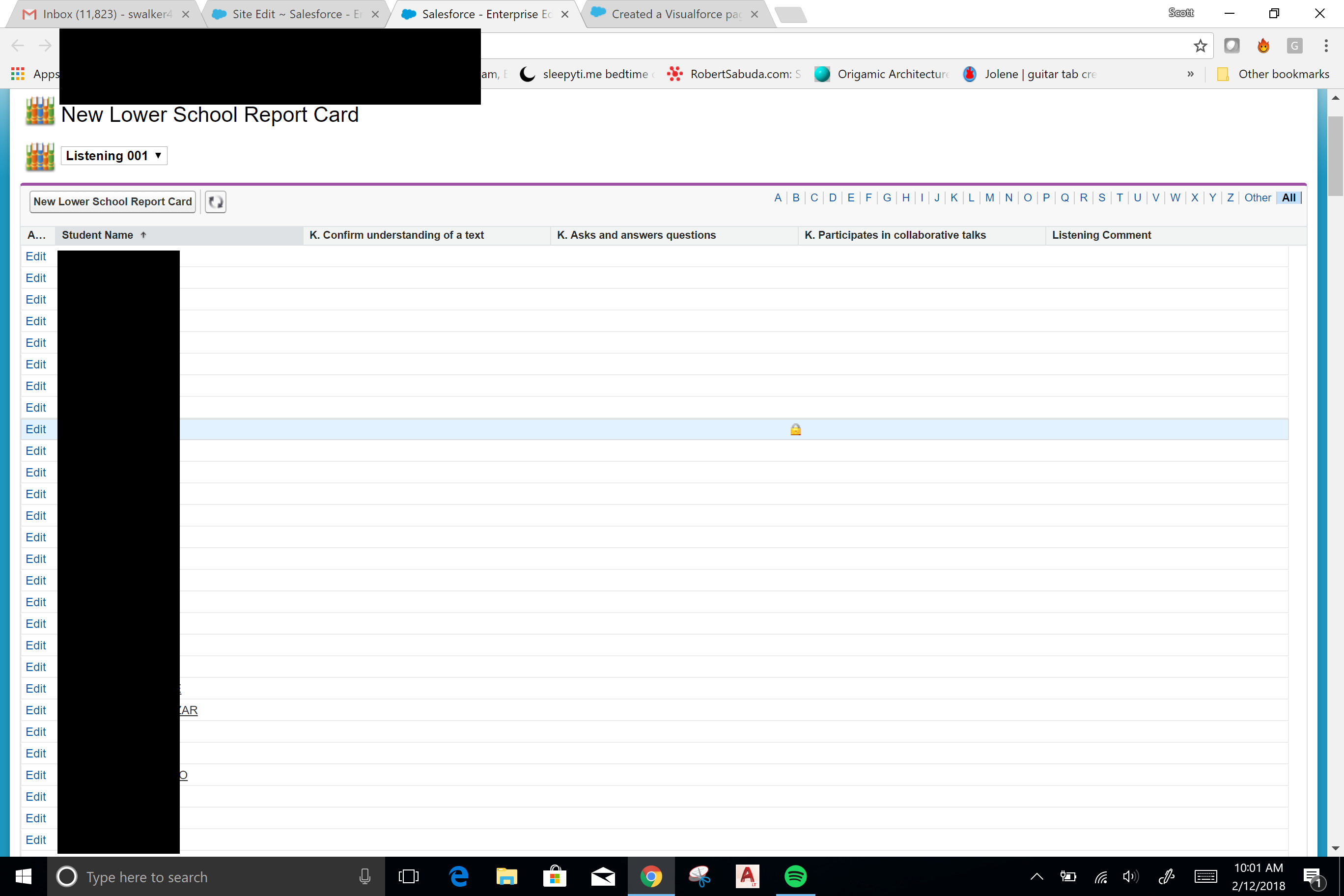Switch to the Site Edit Salesforce tab
Image resolution: width=1344 pixels, height=896 pixels.
(295, 14)
